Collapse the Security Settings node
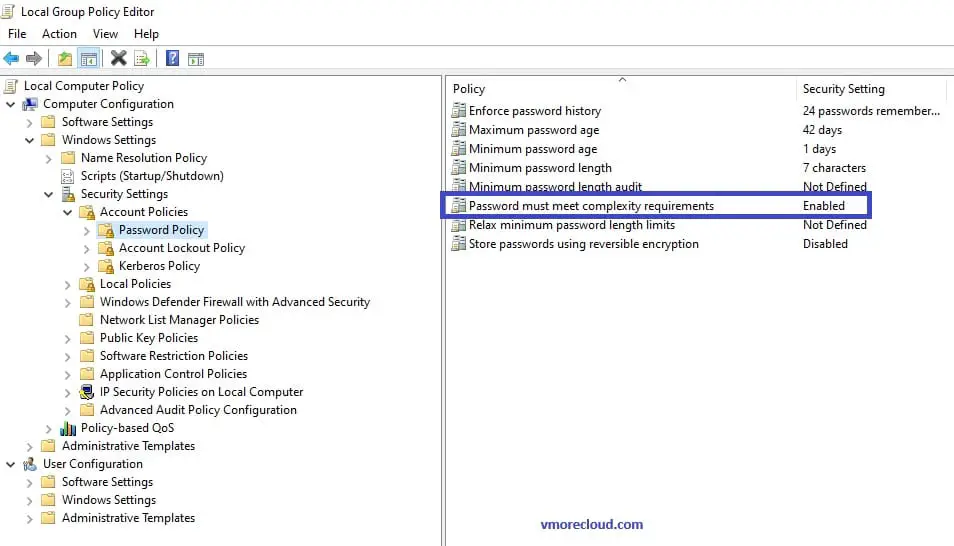 coord(49,195)
